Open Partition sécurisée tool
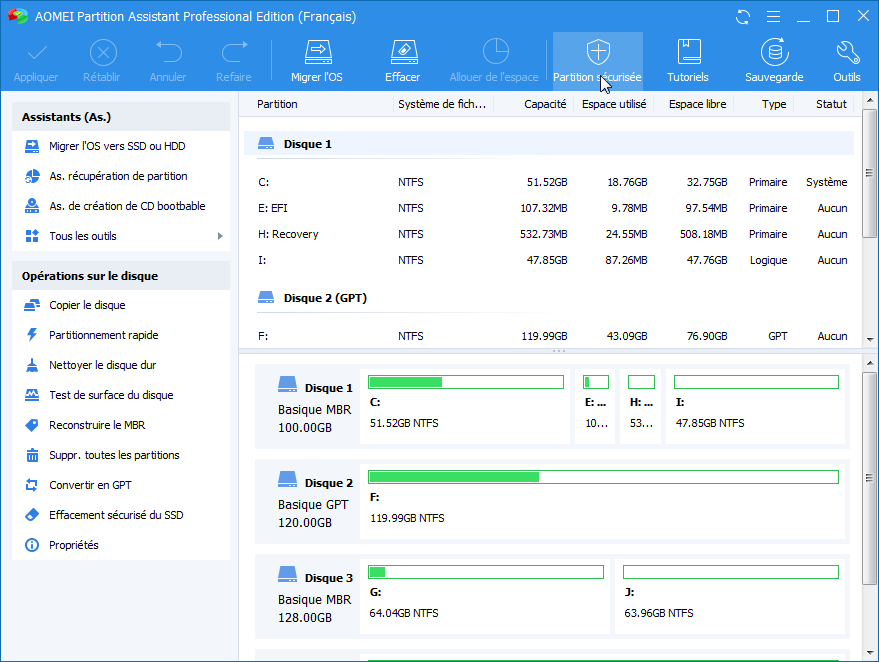The width and height of the screenshot is (879, 662). (x=597, y=60)
